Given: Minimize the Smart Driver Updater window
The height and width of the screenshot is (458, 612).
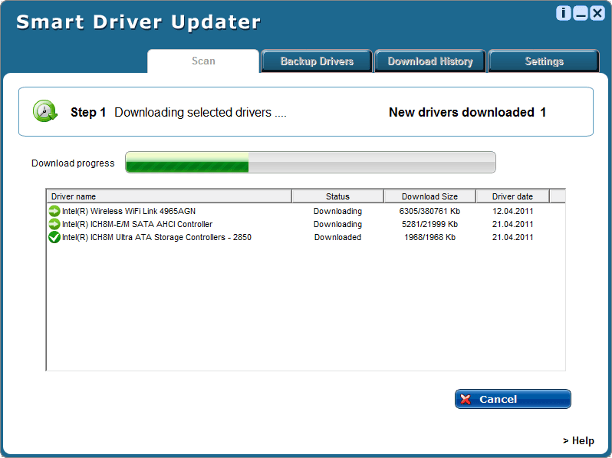Looking at the screenshot, I should click(x=580, y=13).
